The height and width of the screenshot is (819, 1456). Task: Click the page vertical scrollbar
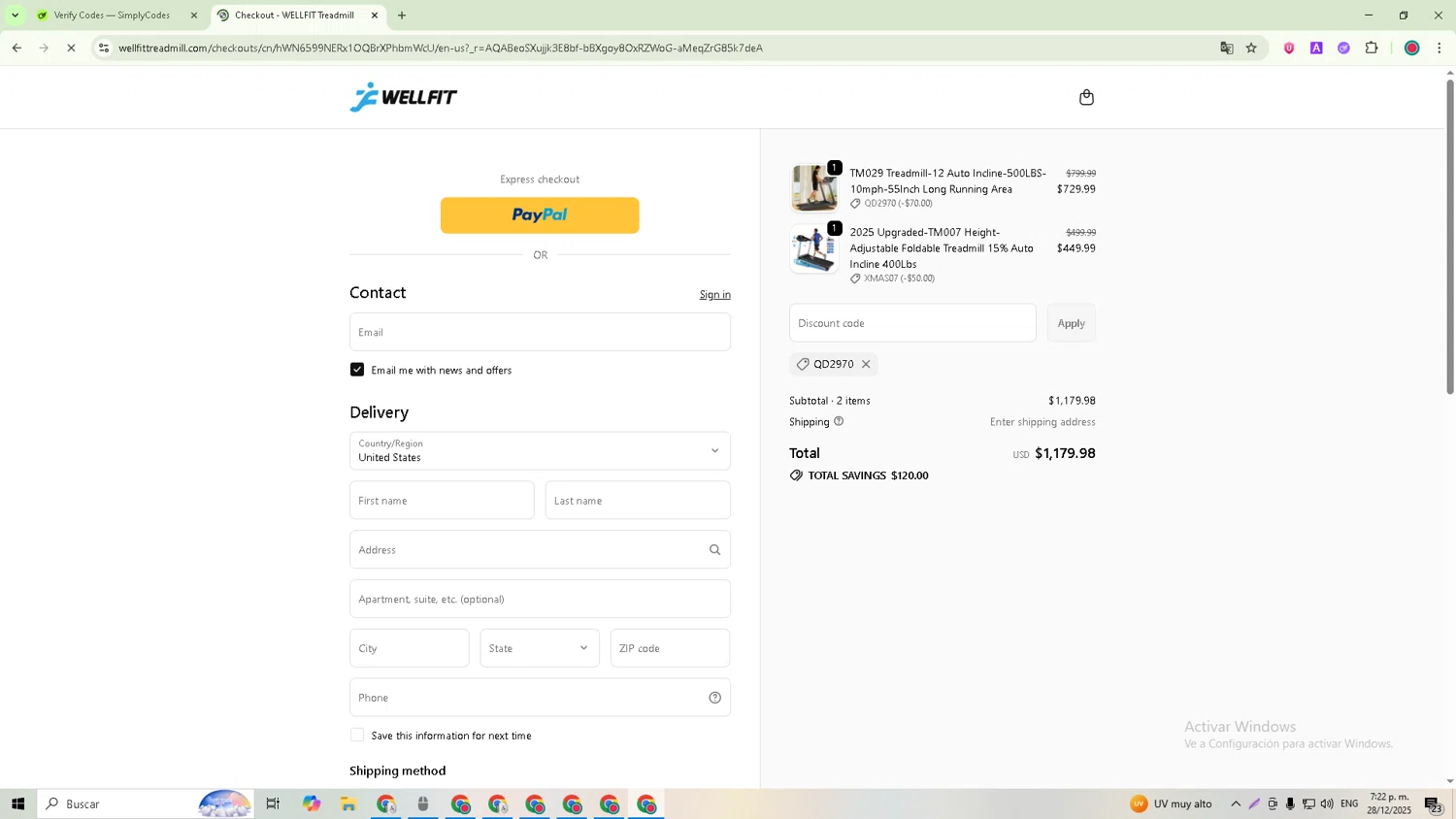pos(1450,236)
